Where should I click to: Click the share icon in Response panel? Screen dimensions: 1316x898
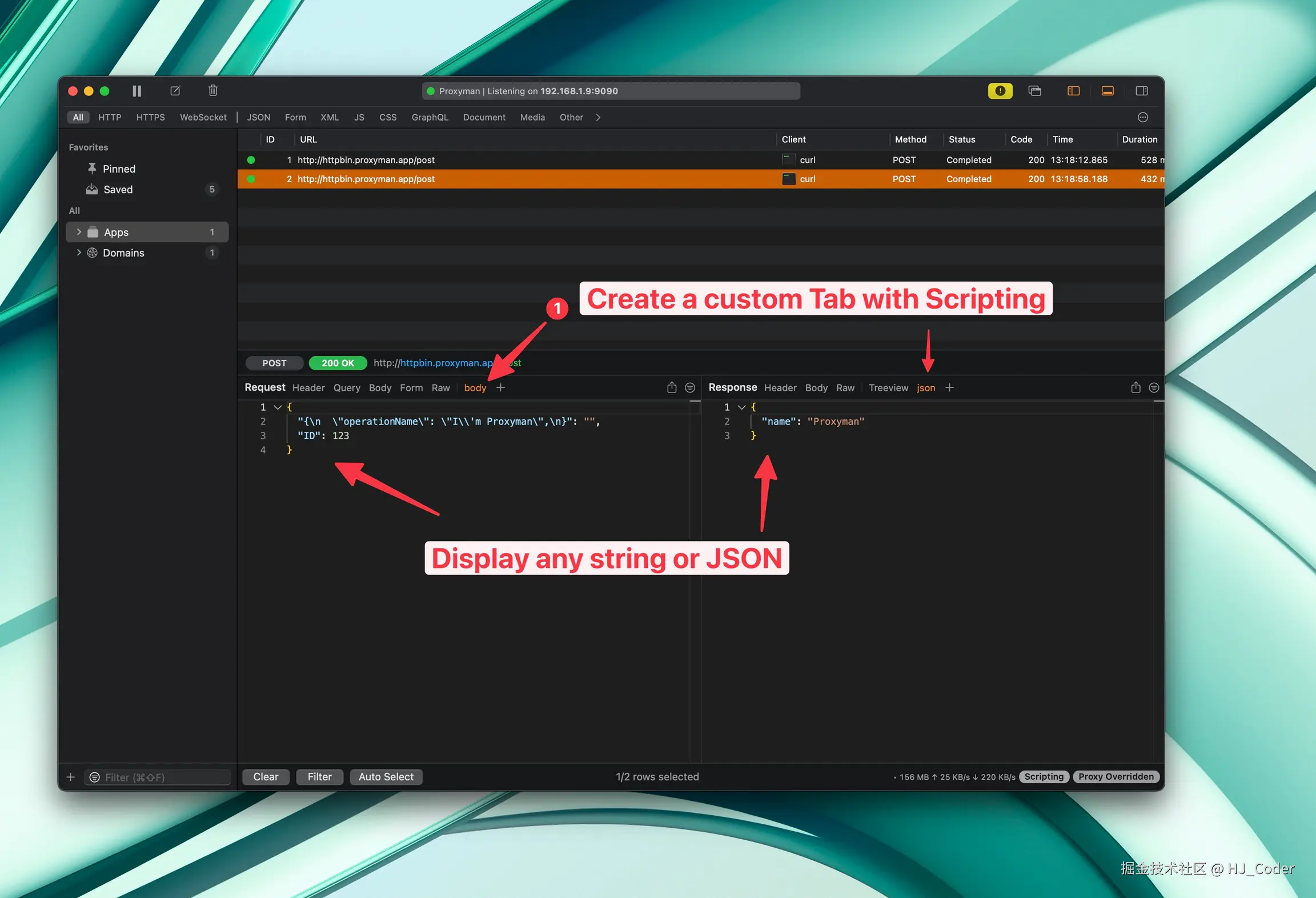click(1136, 388)
